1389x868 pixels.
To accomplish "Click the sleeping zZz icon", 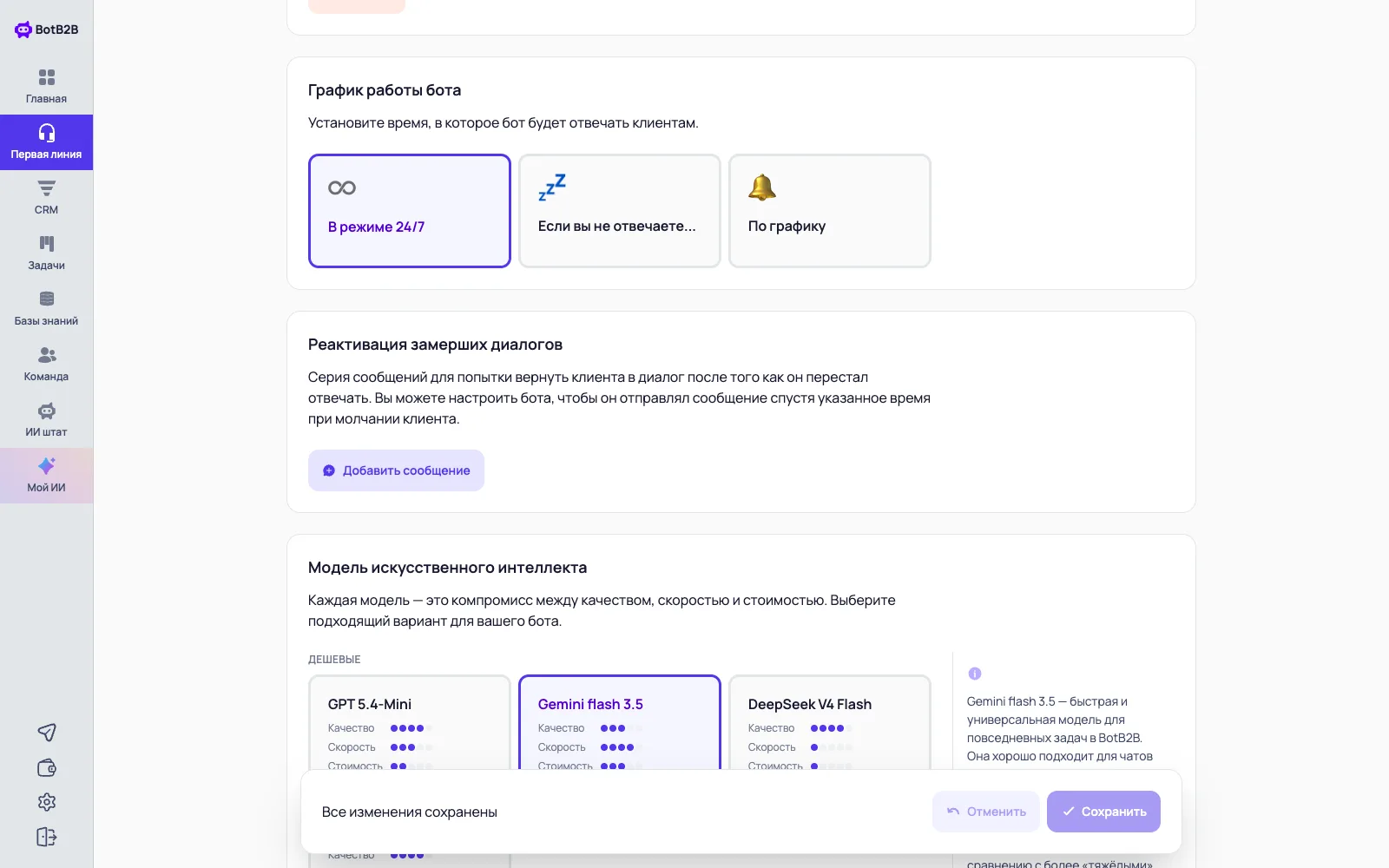I will 552,187.
